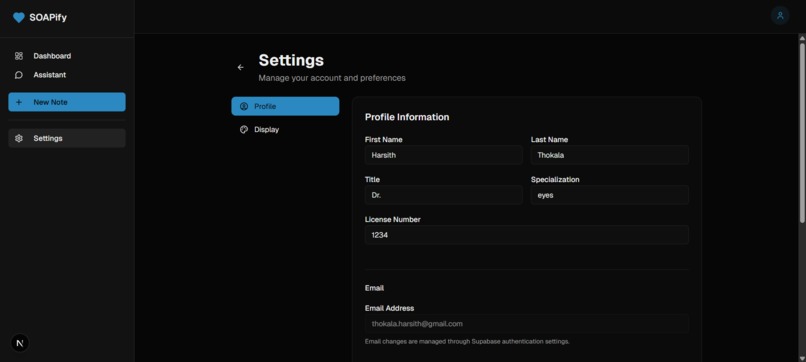Click the Profile person icon

244,106
